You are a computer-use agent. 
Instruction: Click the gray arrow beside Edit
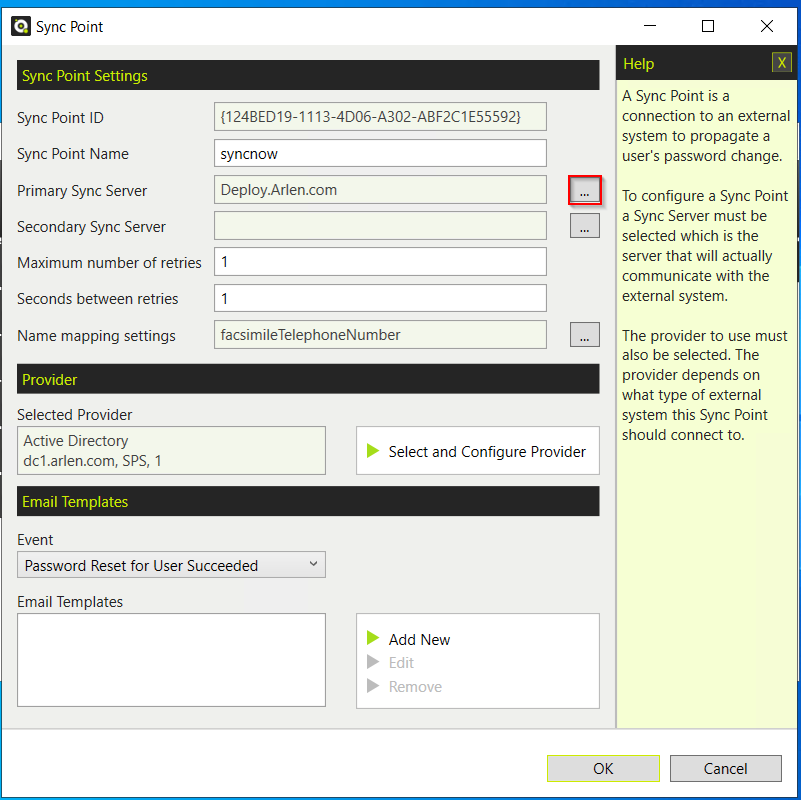373,662
